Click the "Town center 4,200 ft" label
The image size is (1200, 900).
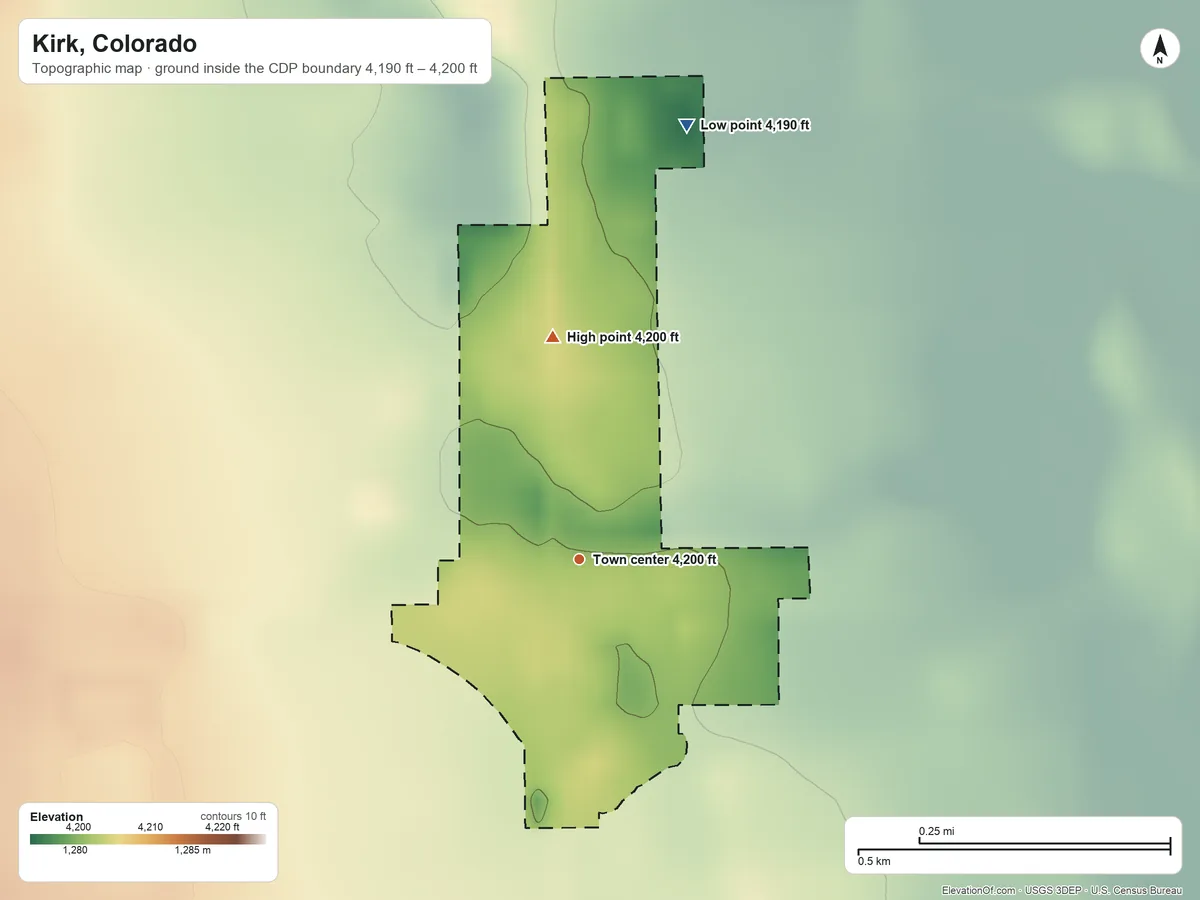click(655, 560)
